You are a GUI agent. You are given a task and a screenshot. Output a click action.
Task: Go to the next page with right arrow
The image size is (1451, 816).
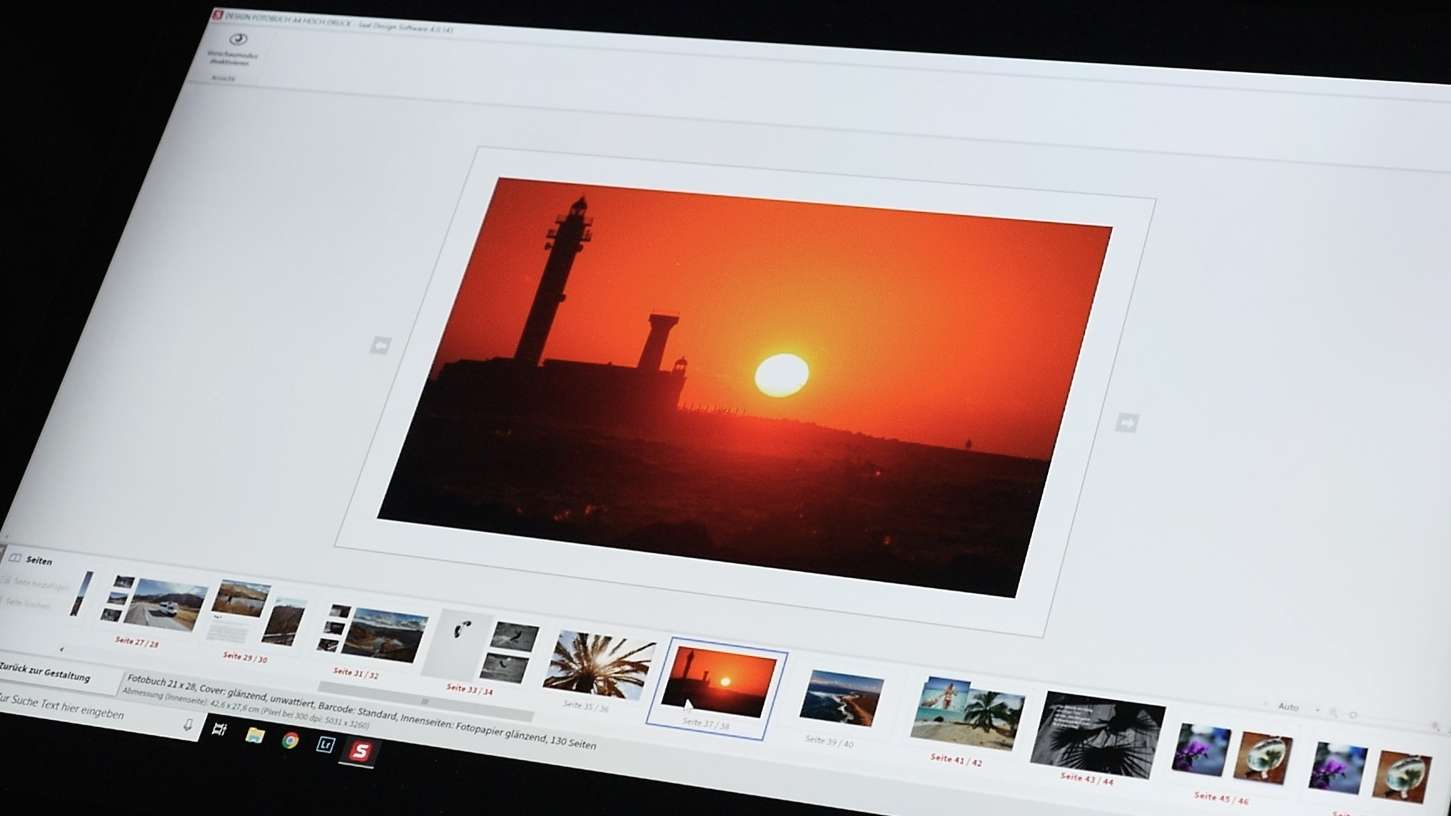pyautogui.click(x=1127, y=423)
